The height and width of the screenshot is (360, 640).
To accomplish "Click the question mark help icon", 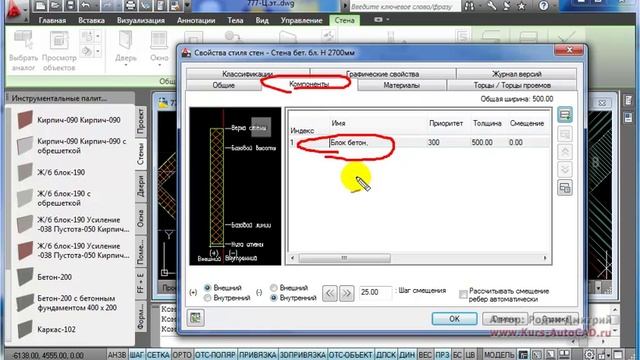I will [543, 6].
